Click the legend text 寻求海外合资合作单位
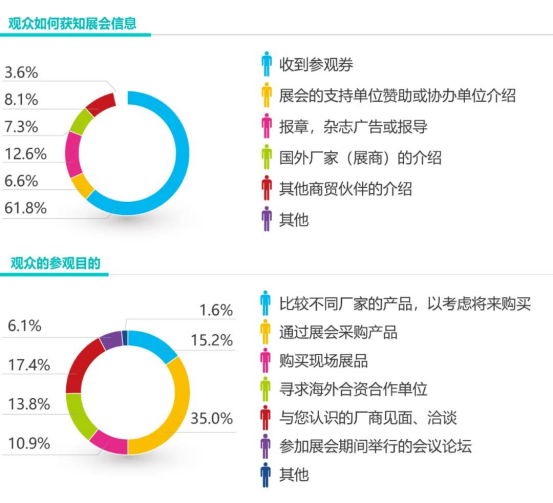 (353, 389)
